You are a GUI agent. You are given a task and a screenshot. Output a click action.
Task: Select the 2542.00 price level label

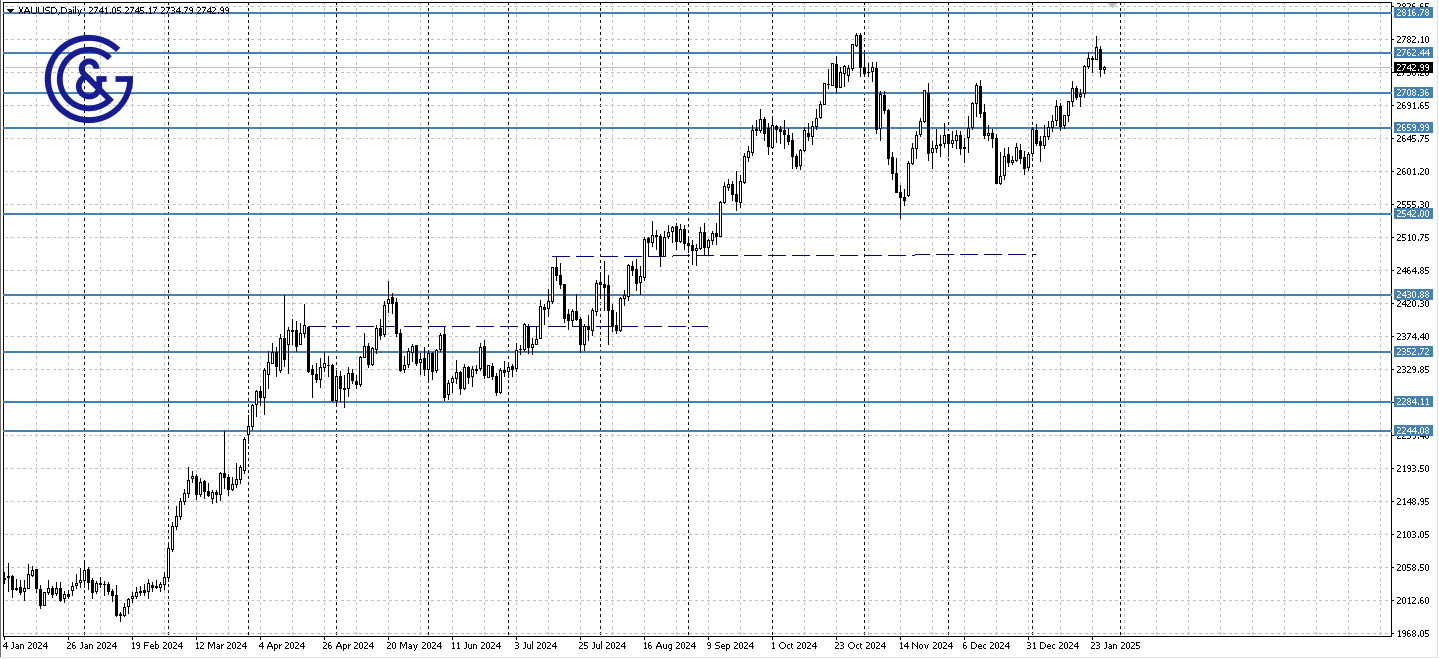(1415, 213)
